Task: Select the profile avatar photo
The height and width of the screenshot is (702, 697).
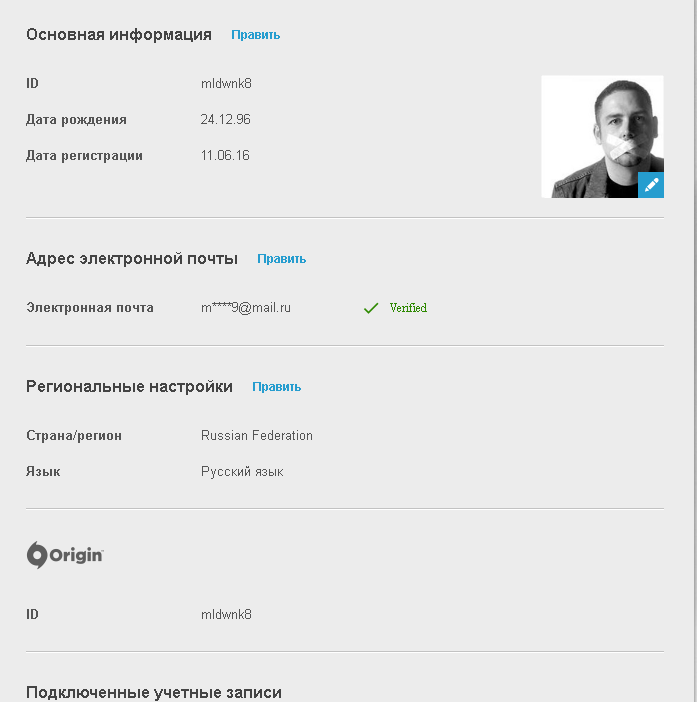Action: click(602, 137)
